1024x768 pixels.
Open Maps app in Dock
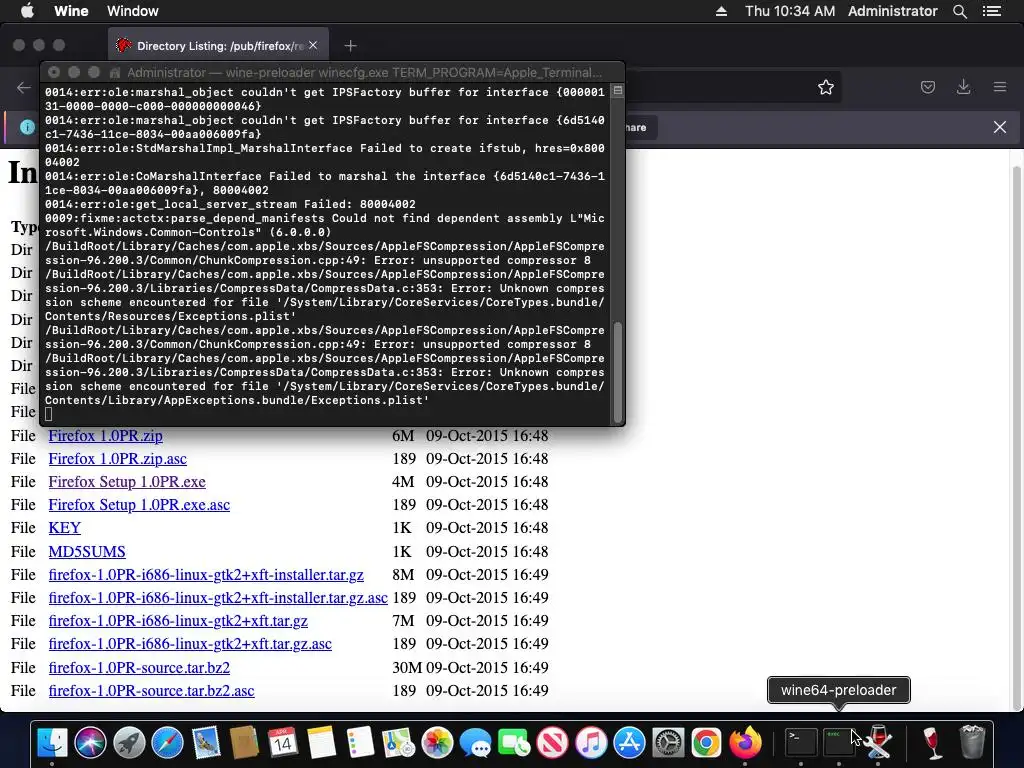click(398, 743)
